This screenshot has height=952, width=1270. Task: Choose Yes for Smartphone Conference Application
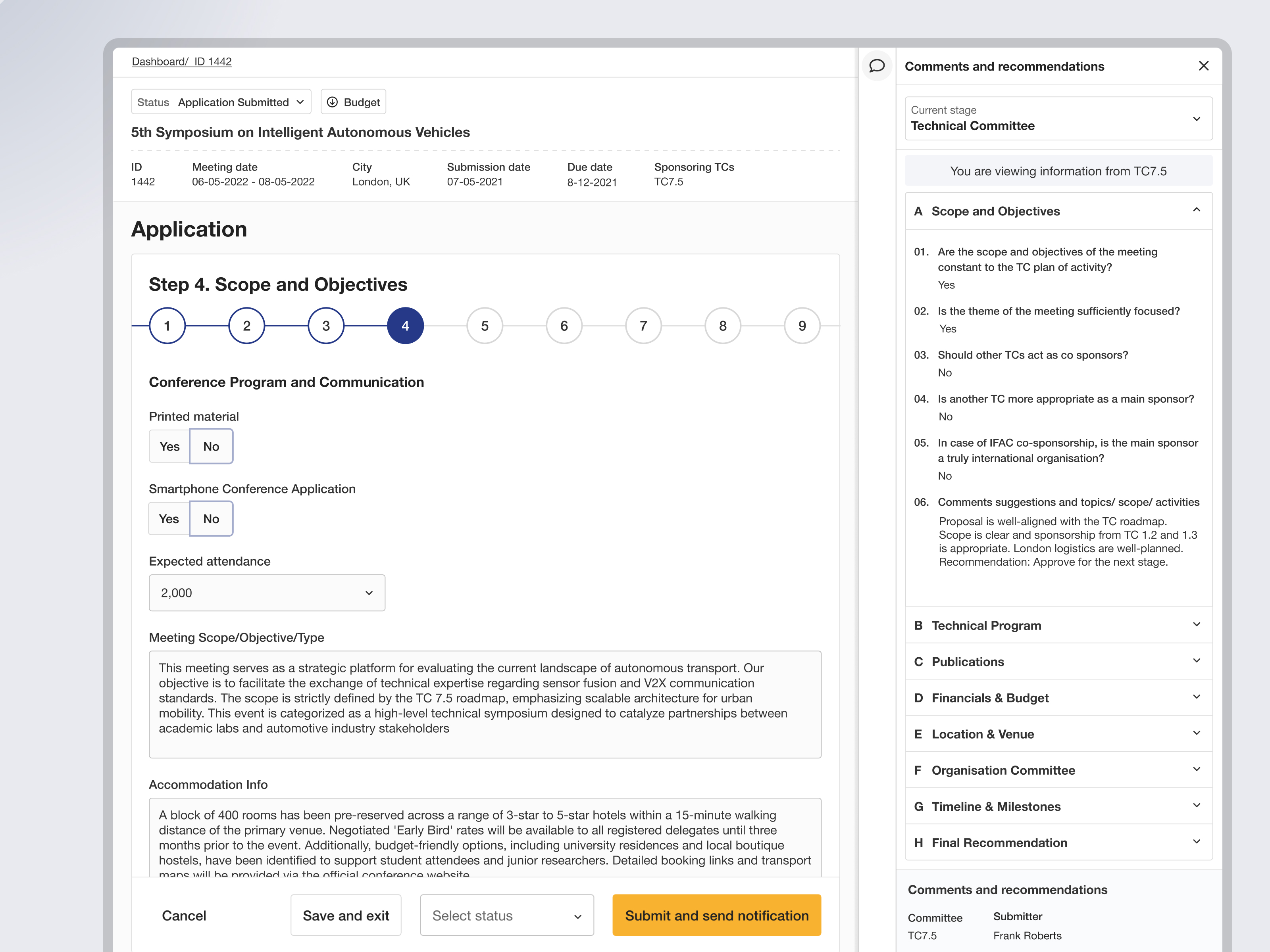pyautogui.click(x=169, y=519)
